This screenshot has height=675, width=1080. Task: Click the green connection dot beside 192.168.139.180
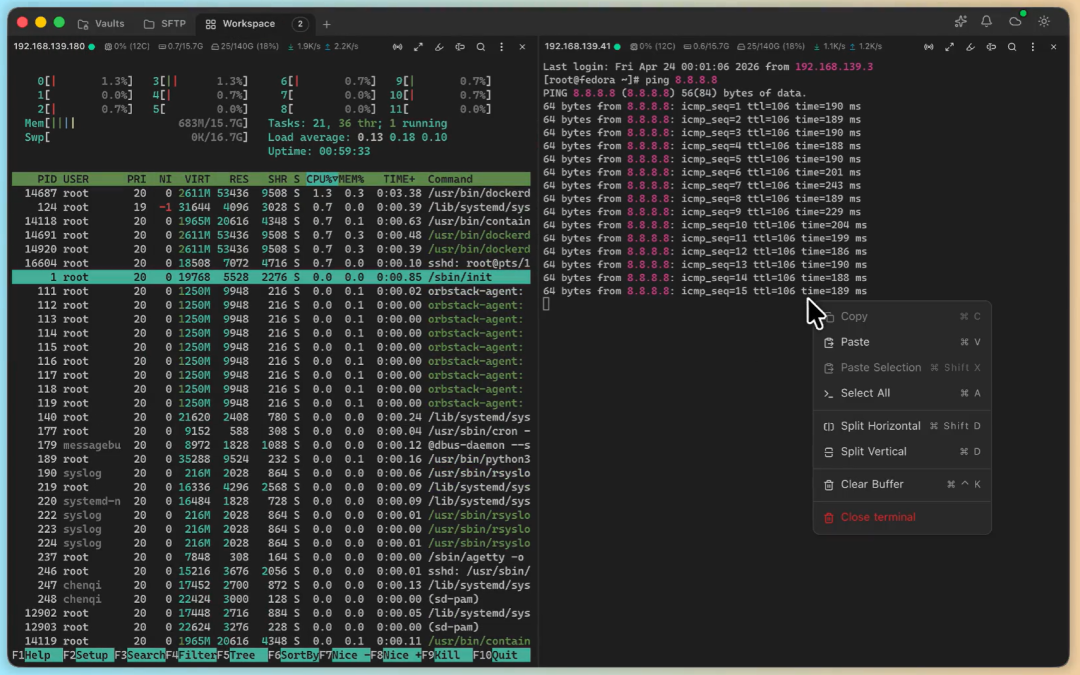(92, 47)
